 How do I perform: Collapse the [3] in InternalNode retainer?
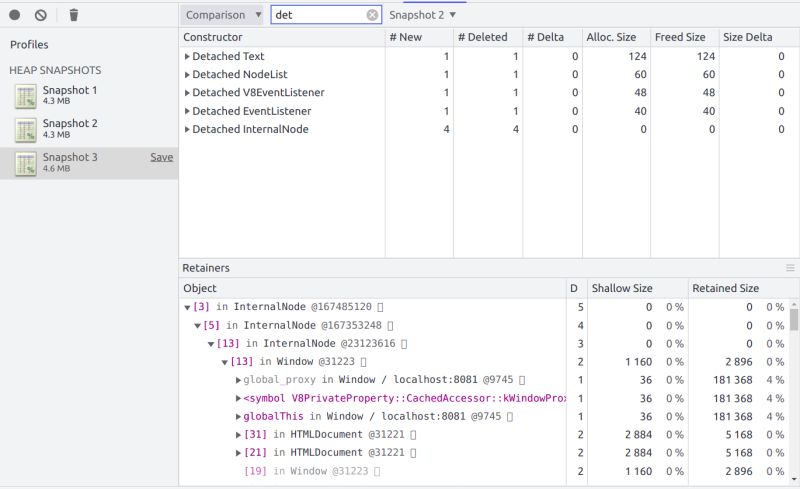point(187,308)
